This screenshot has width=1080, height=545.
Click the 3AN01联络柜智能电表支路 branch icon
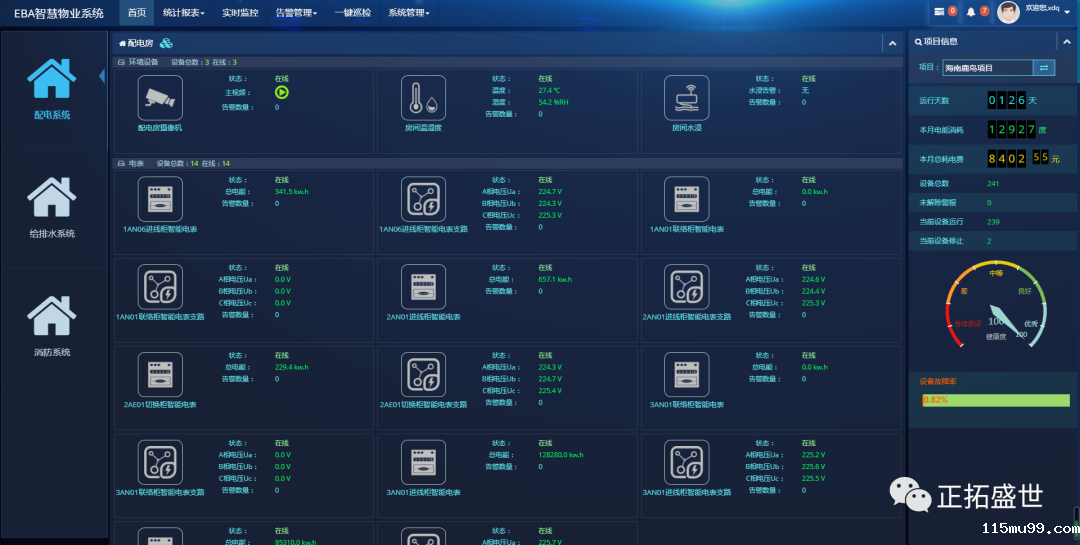[160, 462]
